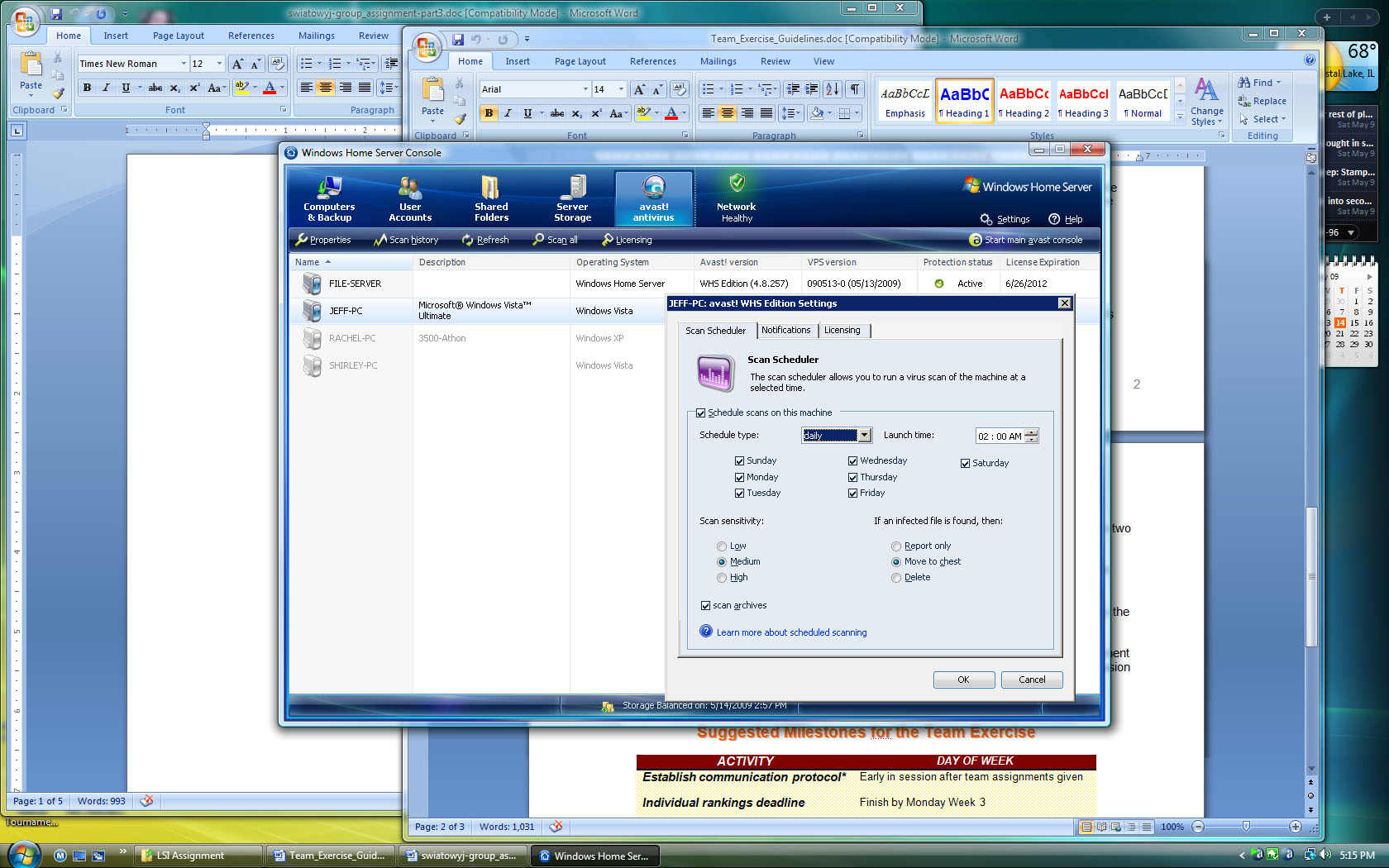Open font color dropdown arrow
This screenshot has height=868, width=1389.
point(684,113)
